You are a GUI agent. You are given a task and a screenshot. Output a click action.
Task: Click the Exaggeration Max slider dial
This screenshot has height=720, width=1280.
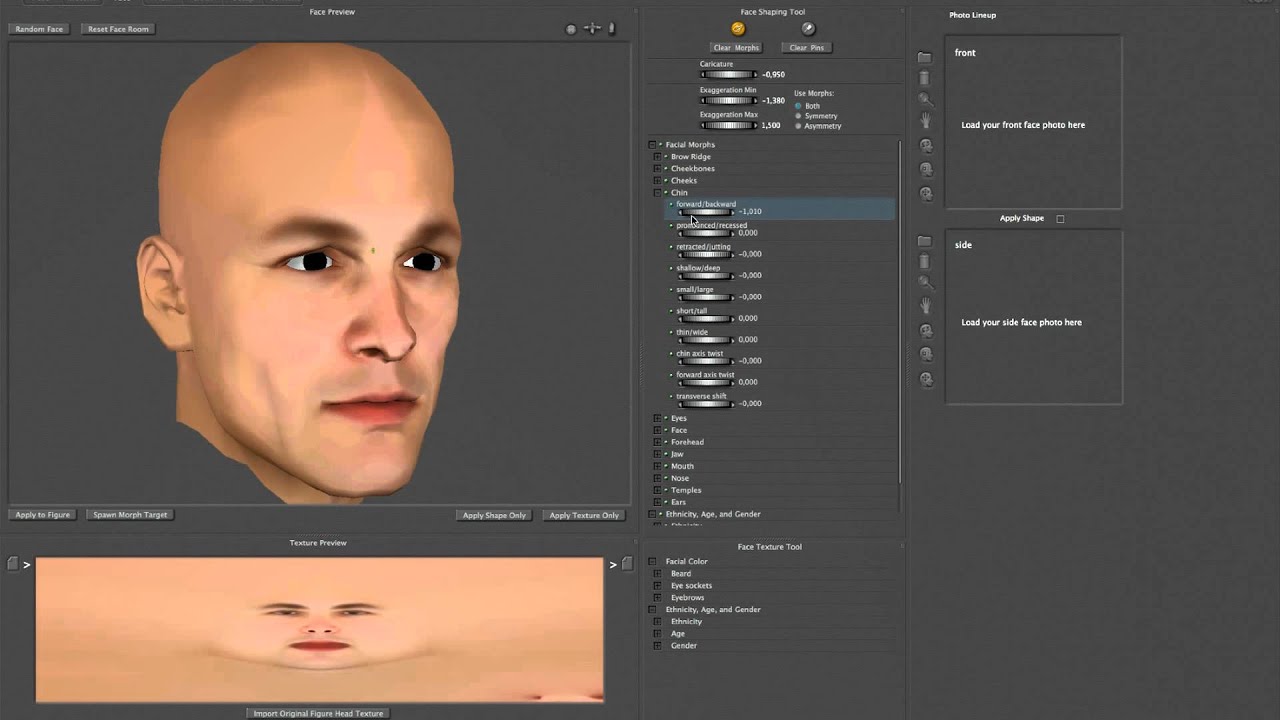click(x=728, y=125)
